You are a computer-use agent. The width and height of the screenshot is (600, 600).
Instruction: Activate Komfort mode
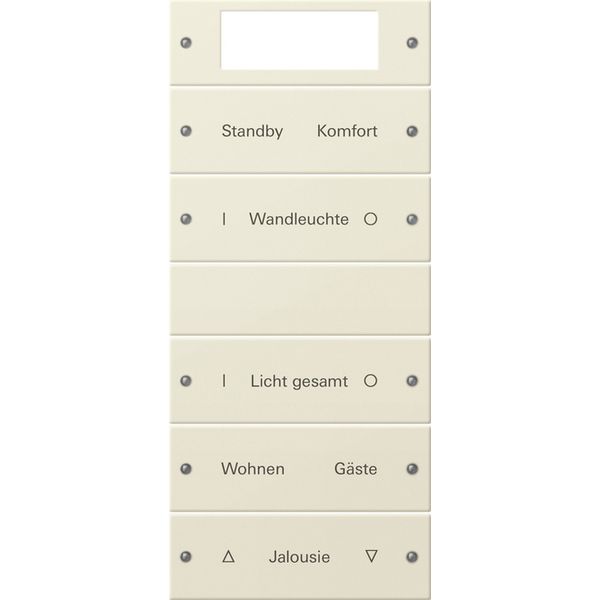[347, 131]
